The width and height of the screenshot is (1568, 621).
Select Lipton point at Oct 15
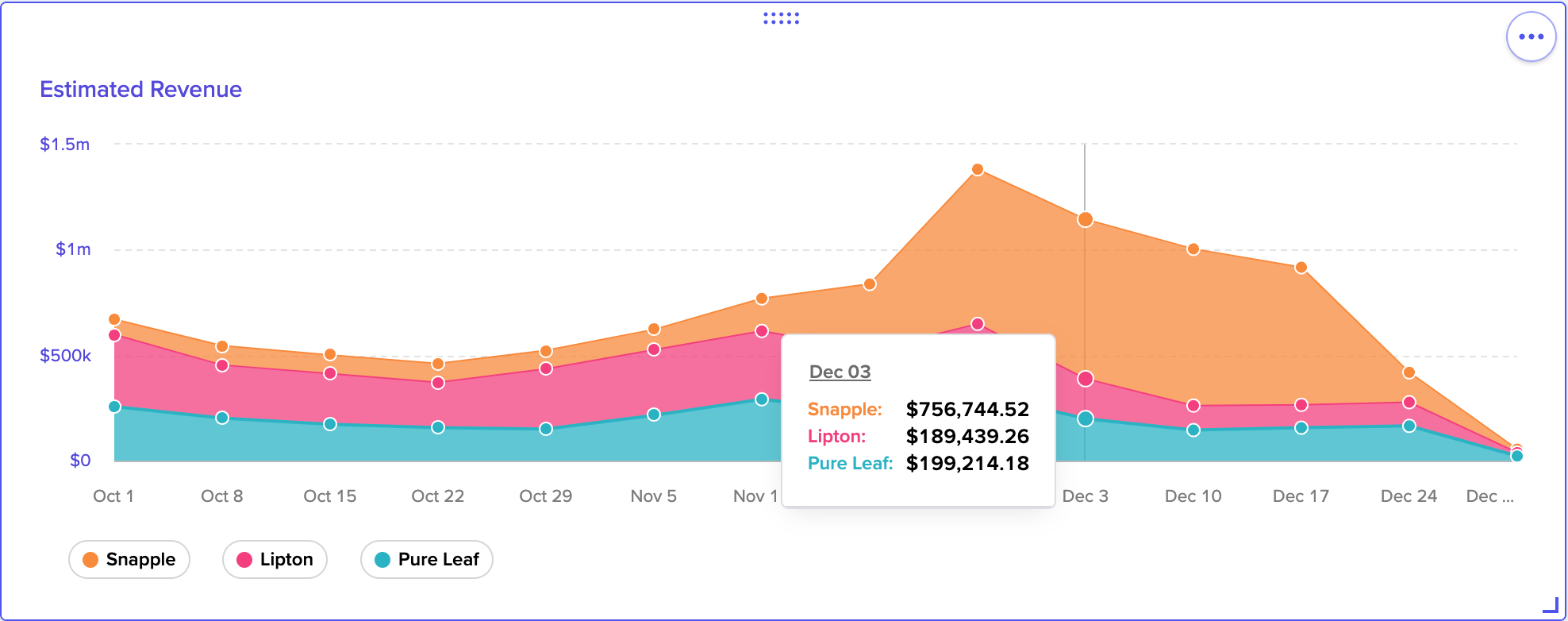click(330, 373)
